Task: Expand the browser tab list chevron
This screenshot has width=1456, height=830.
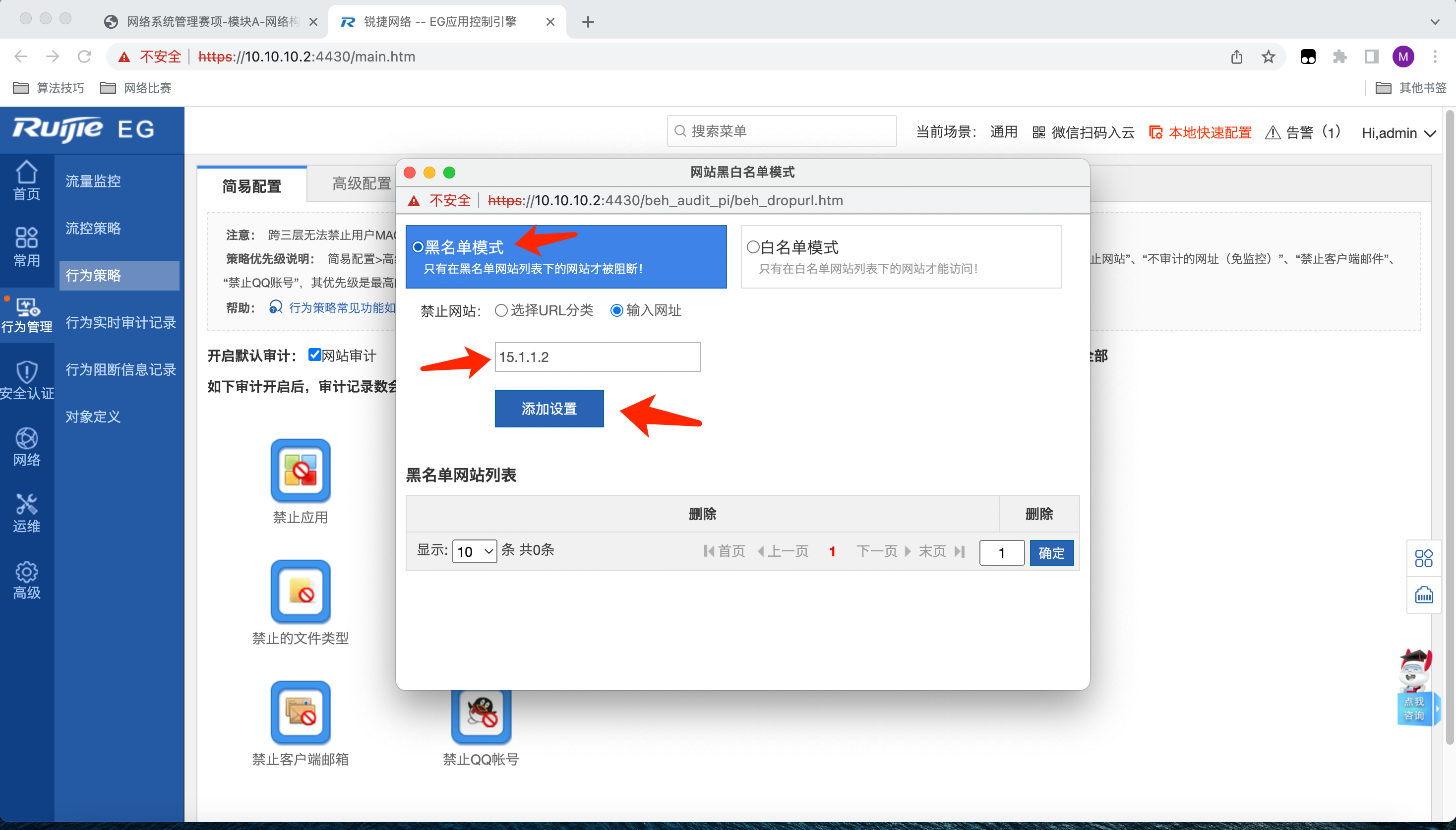Action: (x=1435, y=22)
